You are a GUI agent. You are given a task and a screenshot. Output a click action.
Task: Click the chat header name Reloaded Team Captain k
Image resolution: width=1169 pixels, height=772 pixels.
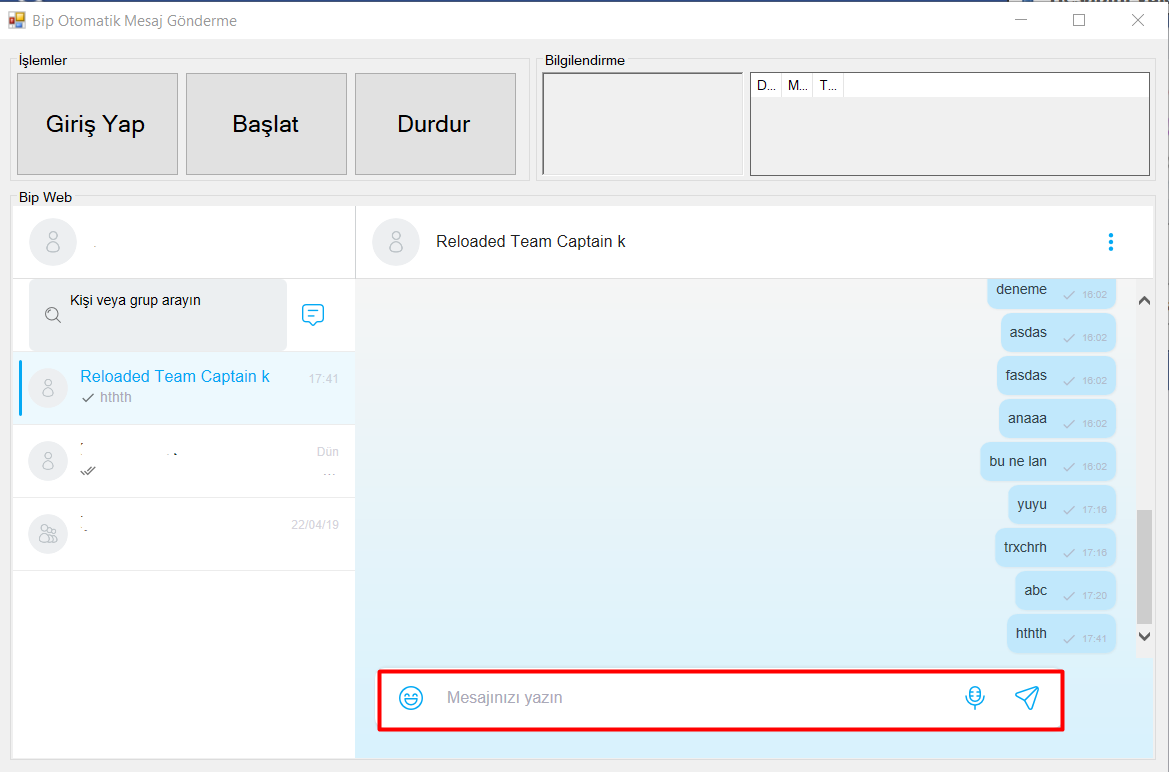click(530, 242)
